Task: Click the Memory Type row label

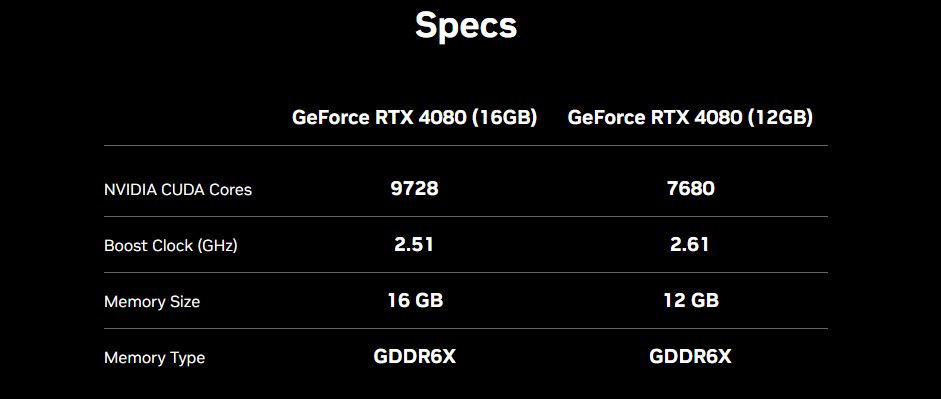Action: pyautogui.click(x=154, y=358)
